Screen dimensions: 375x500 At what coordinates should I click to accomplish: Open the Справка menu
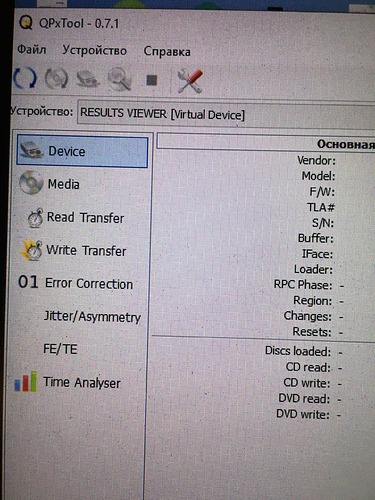coord(167,51)
